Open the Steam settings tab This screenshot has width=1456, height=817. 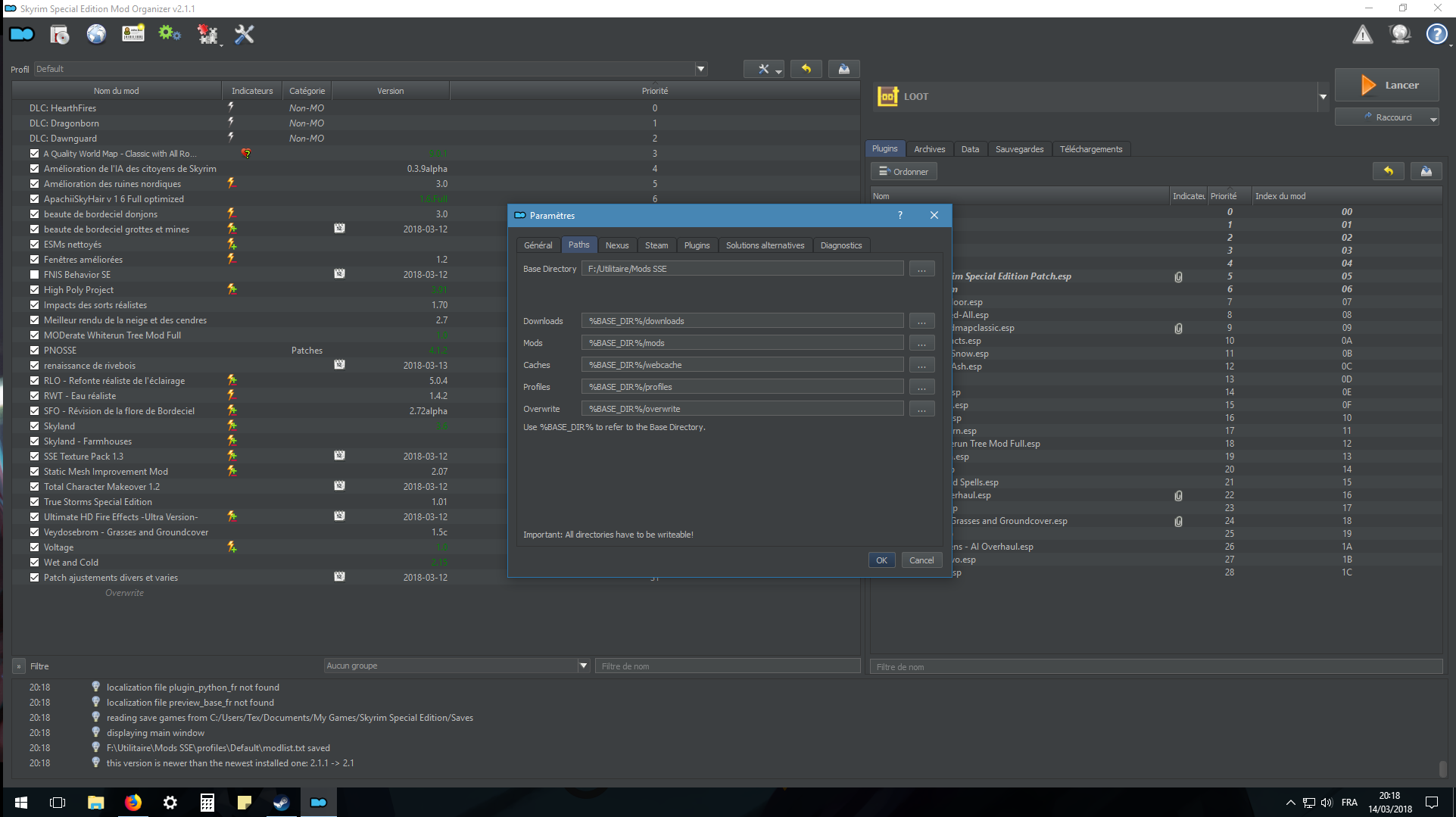coord(656,245)
